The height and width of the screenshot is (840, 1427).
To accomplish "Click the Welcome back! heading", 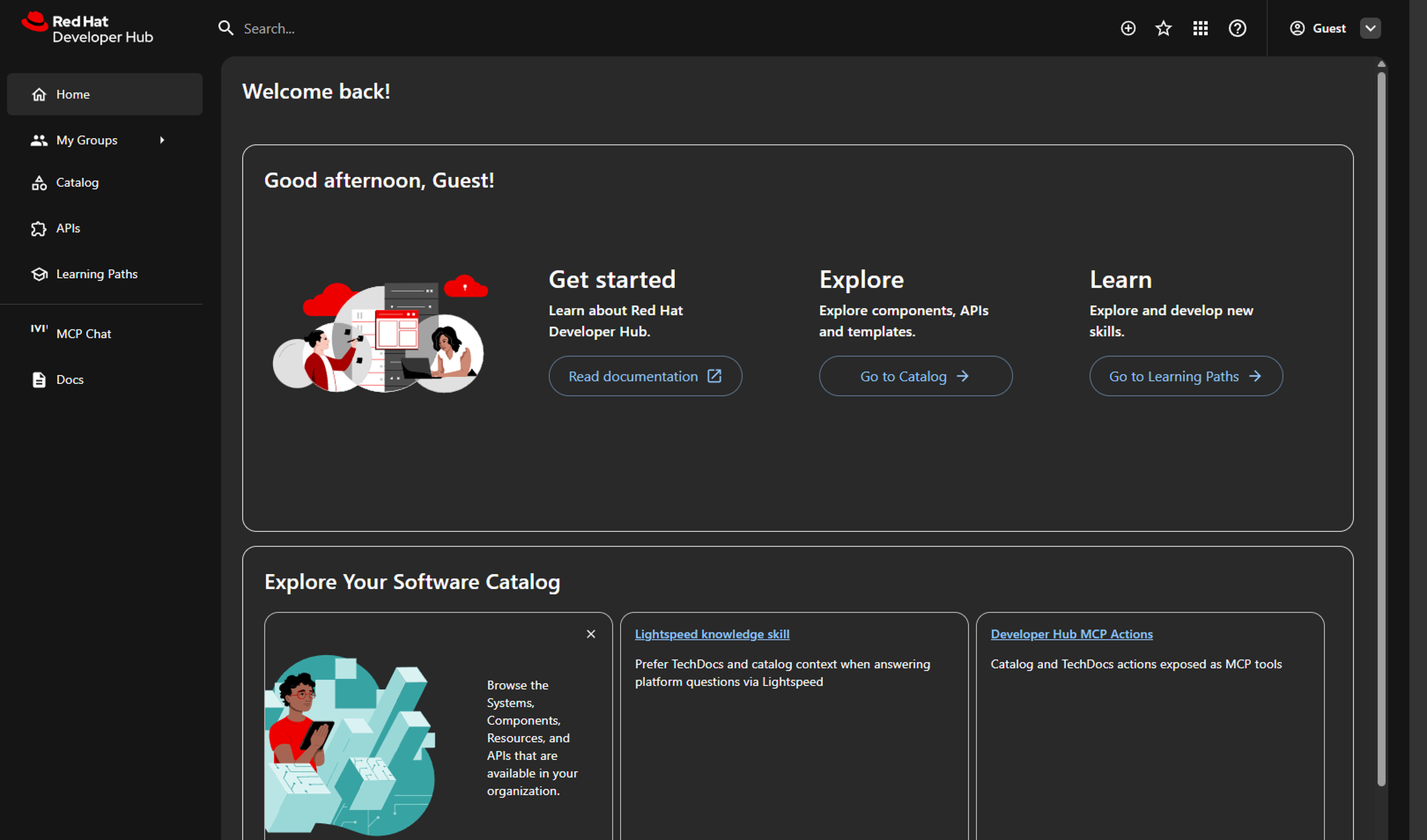I will point(316,91).
